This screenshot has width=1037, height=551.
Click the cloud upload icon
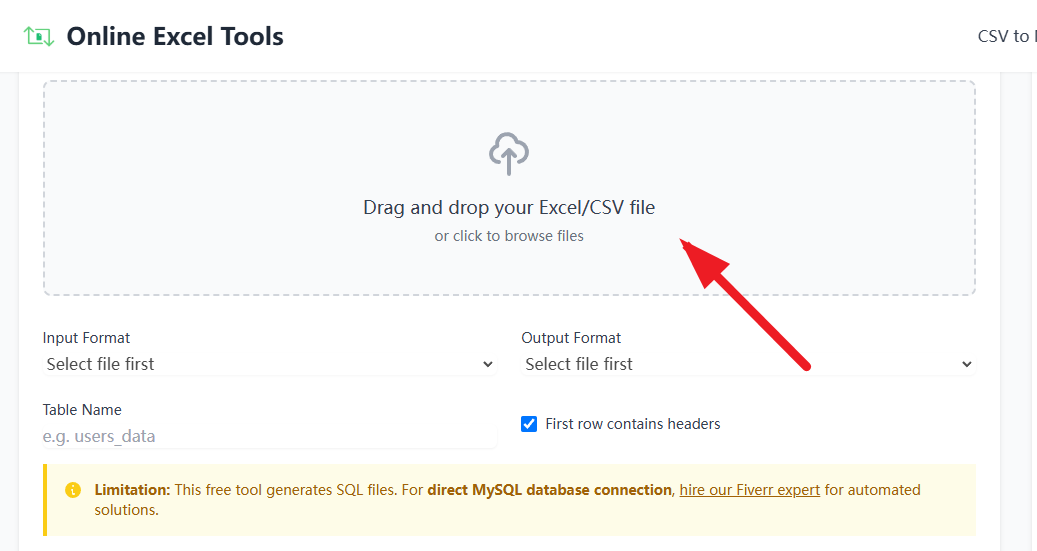[509, 154]
